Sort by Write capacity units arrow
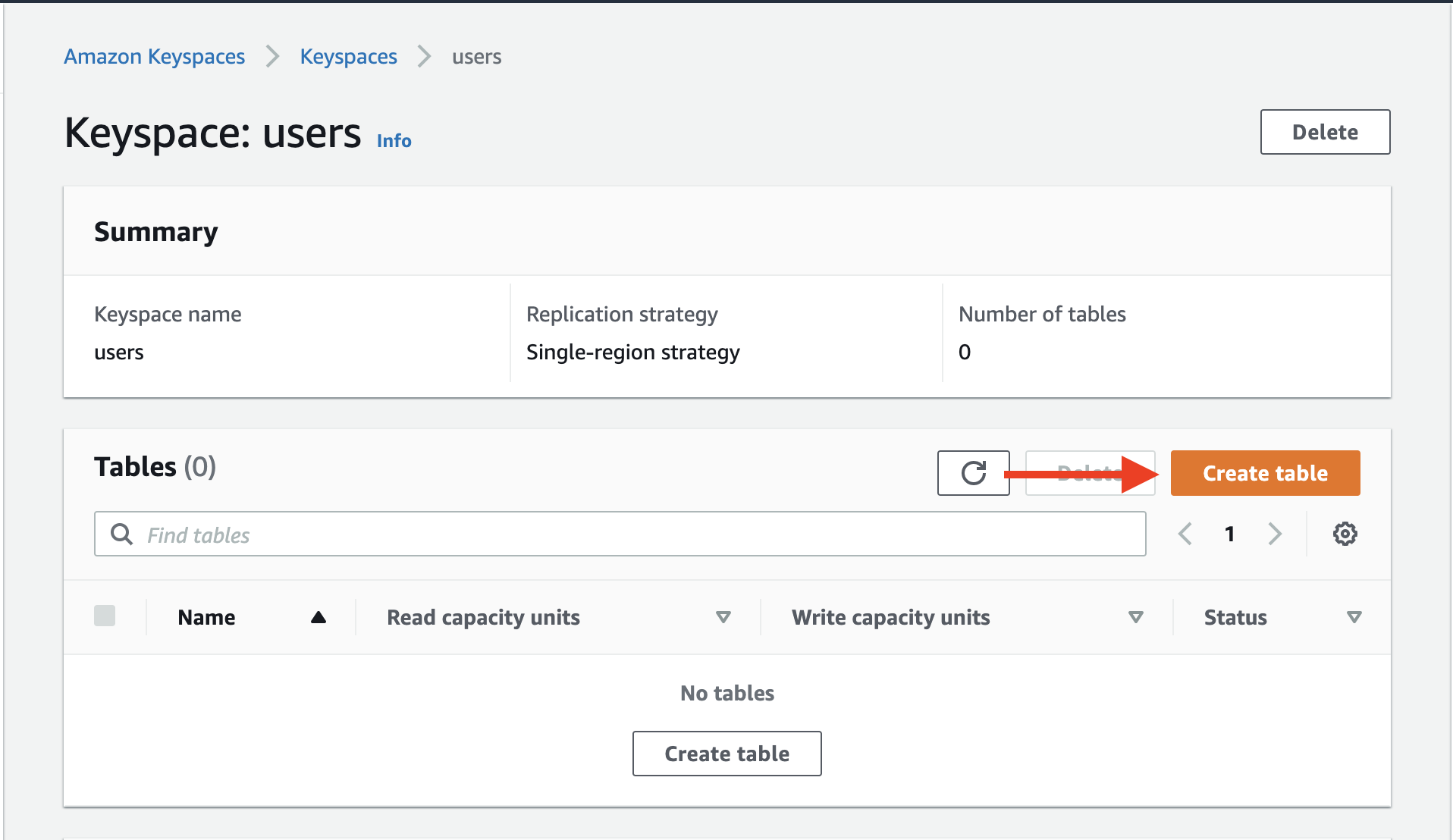The image size is (1453, 840). point(1135,617)
